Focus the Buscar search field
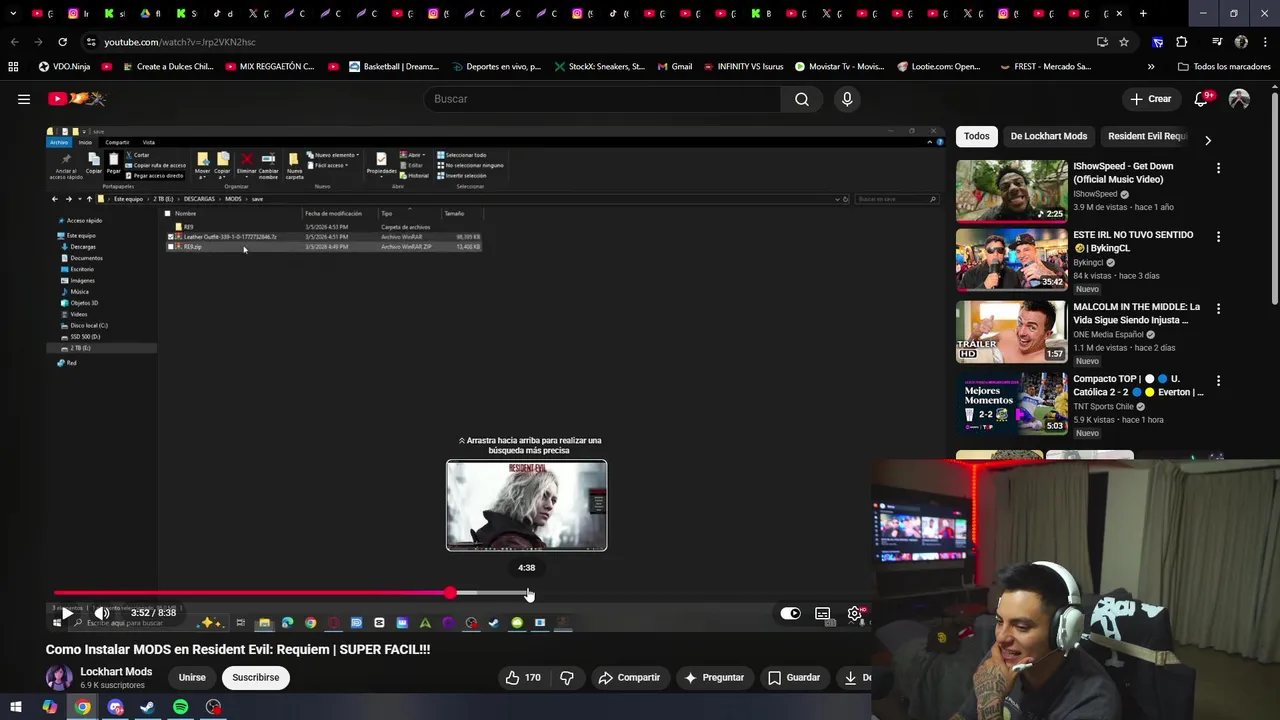Screen dimensions: 1280x720 point(602,99)
